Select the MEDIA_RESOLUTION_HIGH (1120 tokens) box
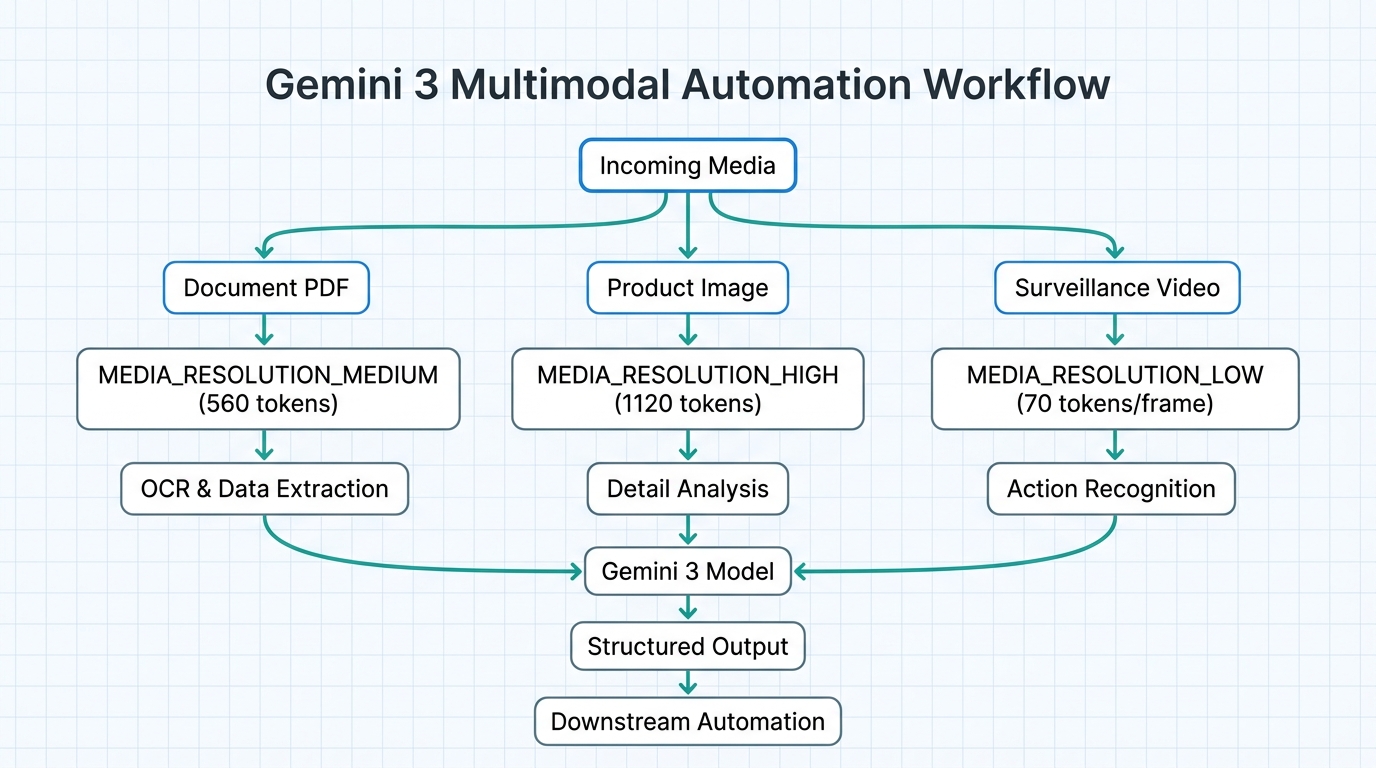Viewport: 1376px width, 768px height. pos(687,389)
